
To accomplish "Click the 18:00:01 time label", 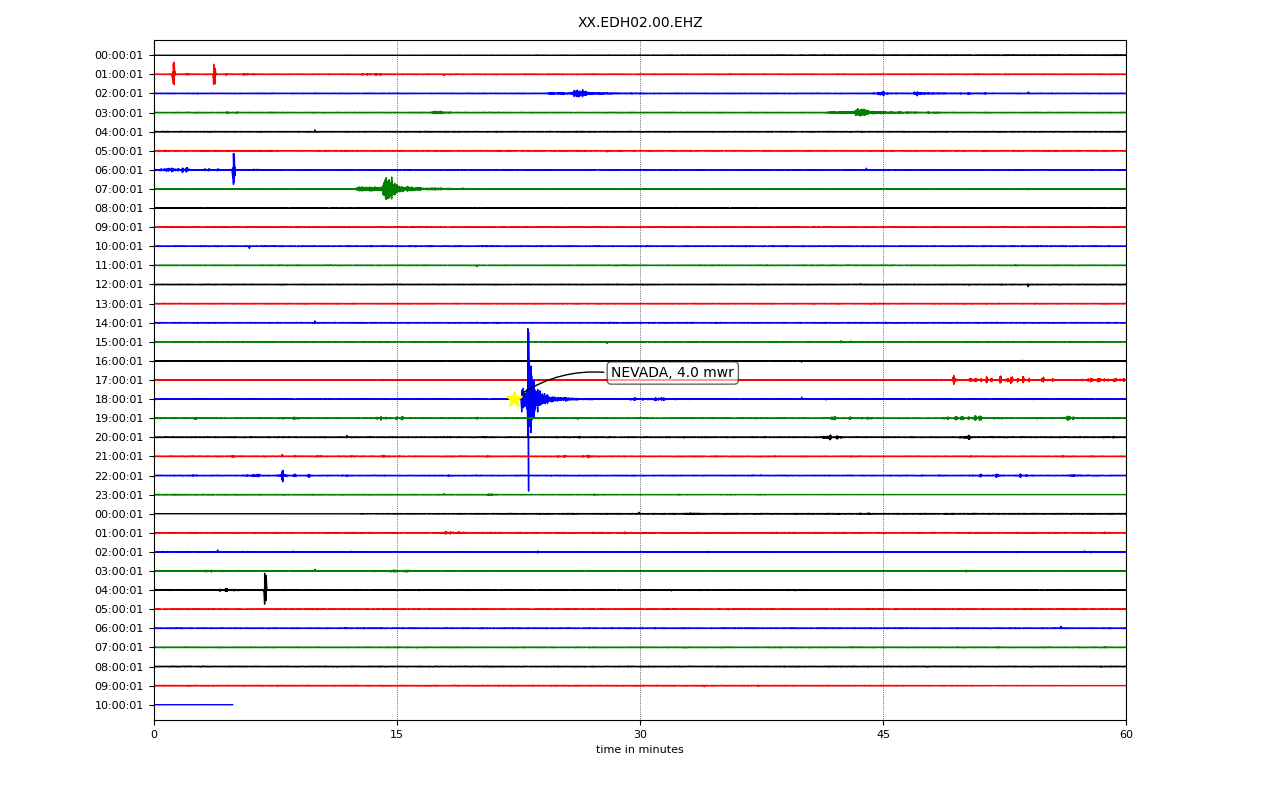I will click(119, 400).
